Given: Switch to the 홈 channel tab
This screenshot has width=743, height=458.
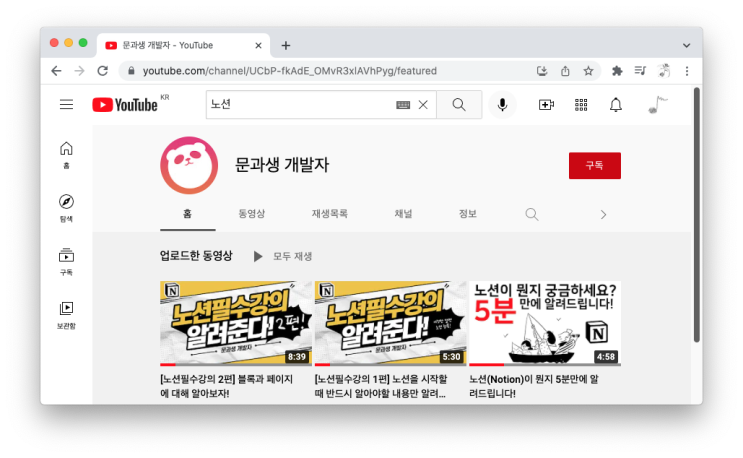Looking at the screenshot, I should [x=188, y=214].
